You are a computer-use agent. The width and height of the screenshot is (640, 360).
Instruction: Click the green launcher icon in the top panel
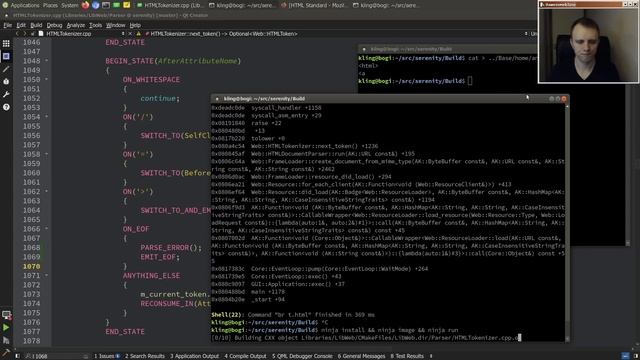(116, 5)
